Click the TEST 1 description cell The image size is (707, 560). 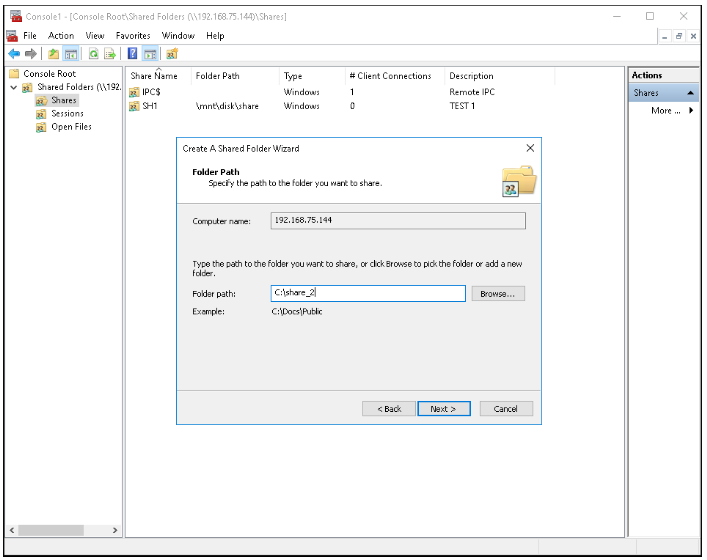[x=462, y=106]
